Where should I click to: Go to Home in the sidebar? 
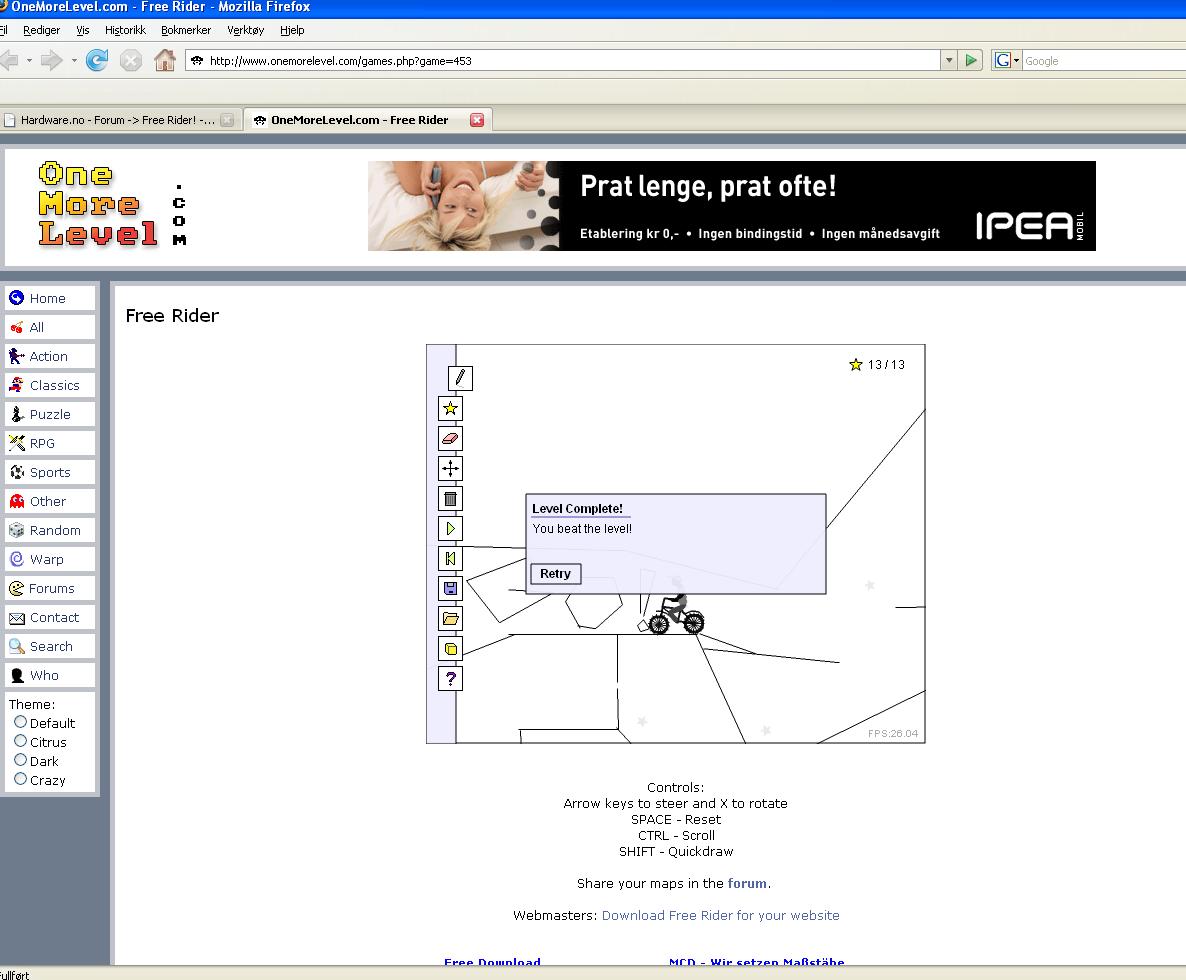pos(50,298)
